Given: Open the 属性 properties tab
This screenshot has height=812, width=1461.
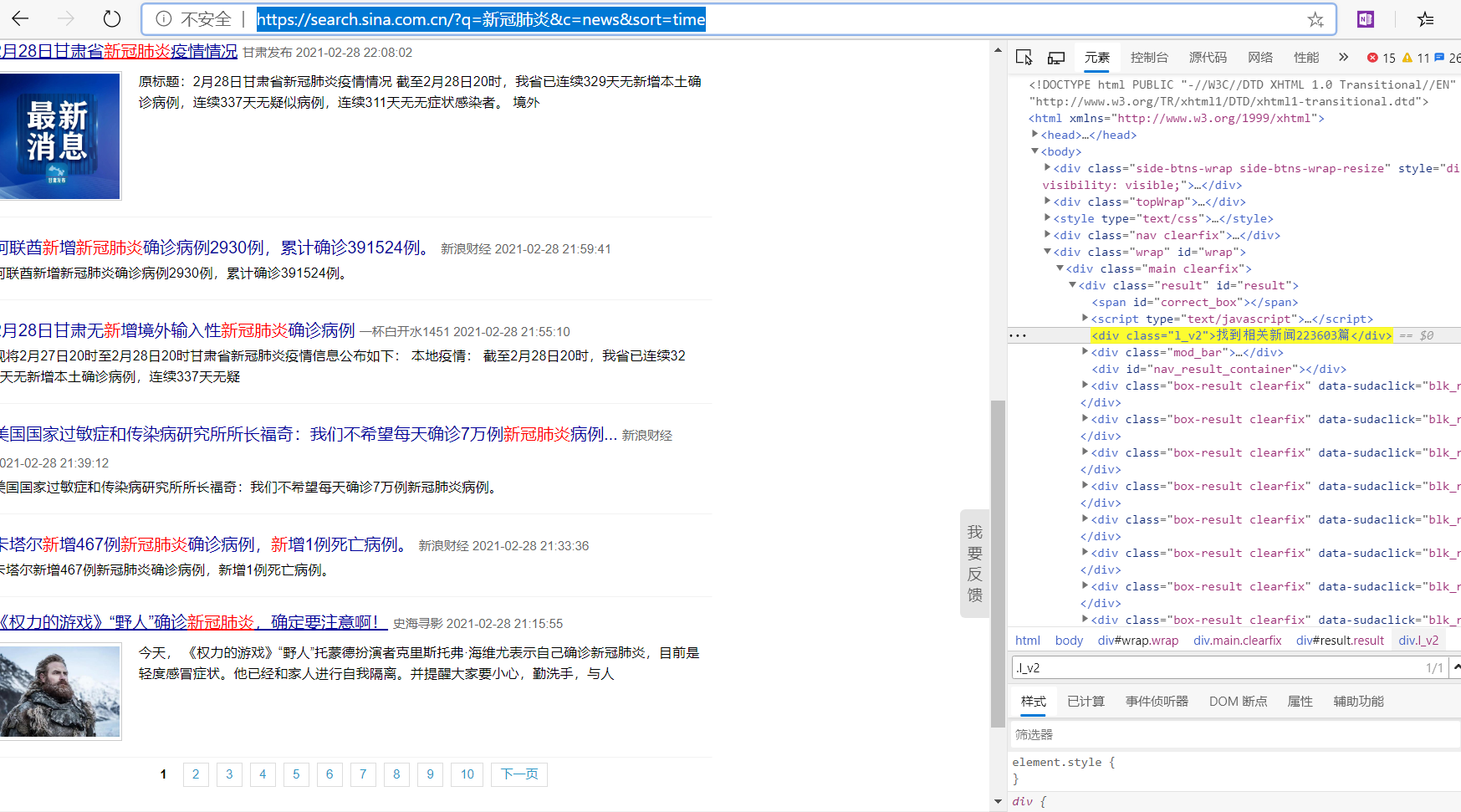Looking at the screenshot, I should (1300, 702).
